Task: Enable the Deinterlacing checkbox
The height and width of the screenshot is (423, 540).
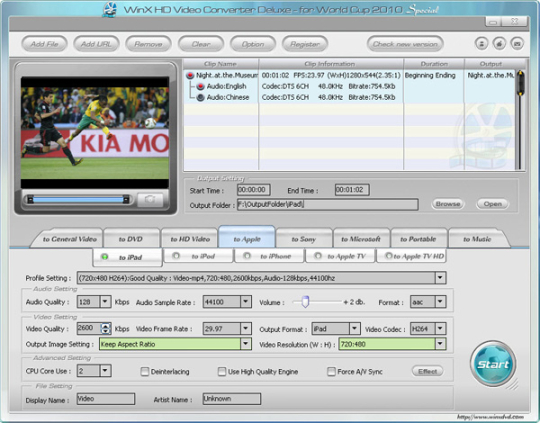Action: 145,371
